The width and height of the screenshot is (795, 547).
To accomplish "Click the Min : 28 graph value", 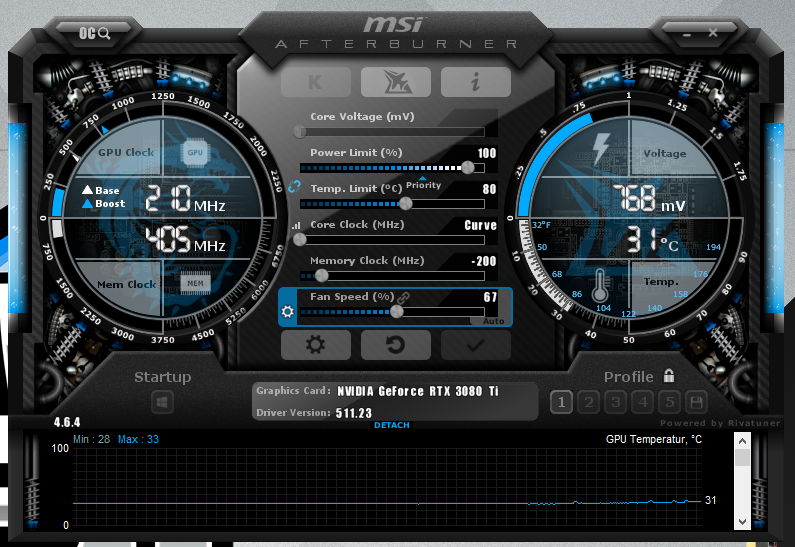I will click(91, 440).
